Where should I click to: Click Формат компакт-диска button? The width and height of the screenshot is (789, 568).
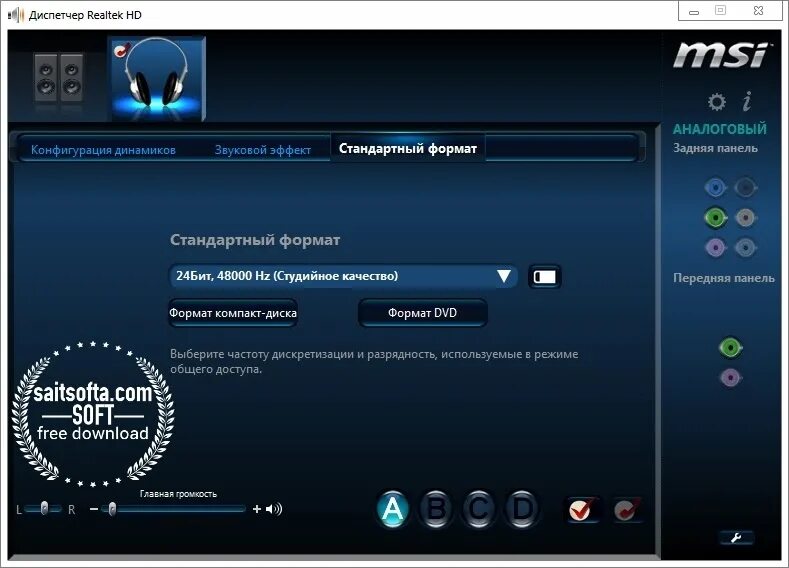(232, 313)
